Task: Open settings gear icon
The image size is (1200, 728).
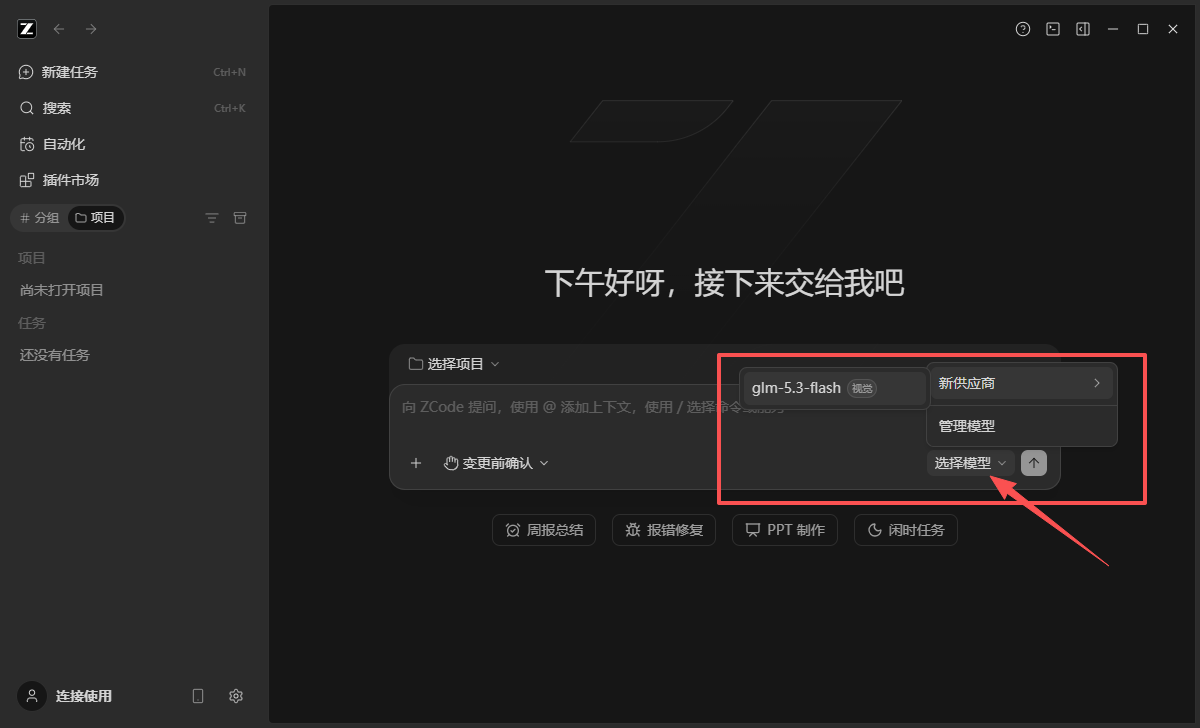Action: pyautogui.click(x=236, y=696)
